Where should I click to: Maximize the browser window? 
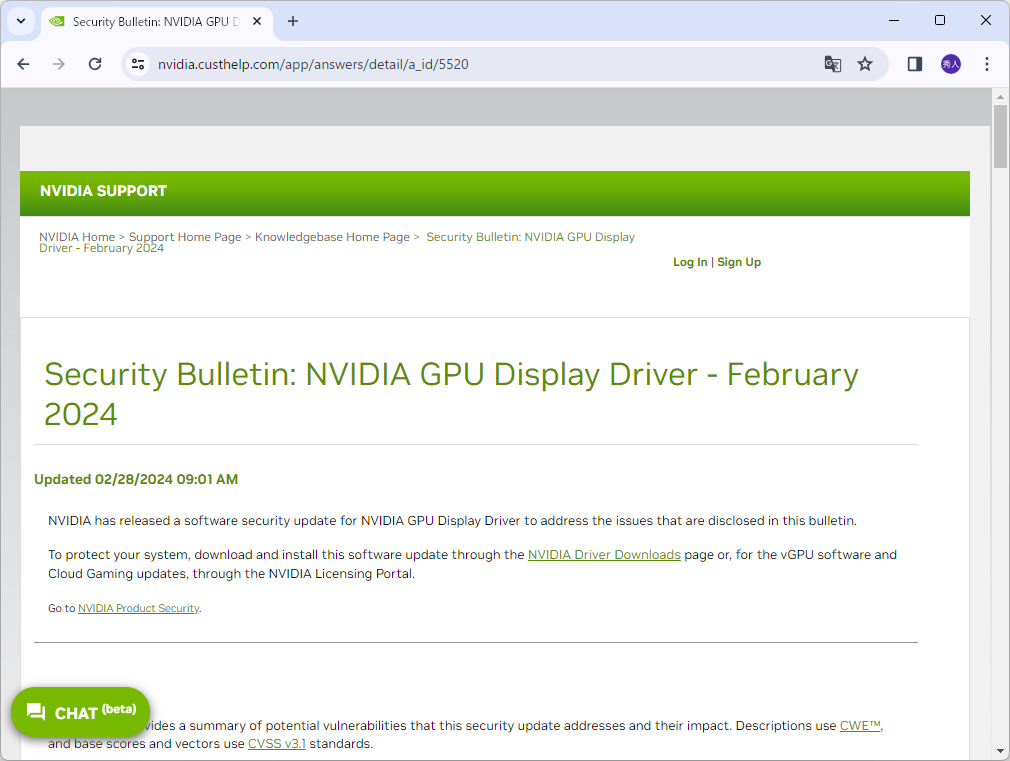(x=940, y=21)
